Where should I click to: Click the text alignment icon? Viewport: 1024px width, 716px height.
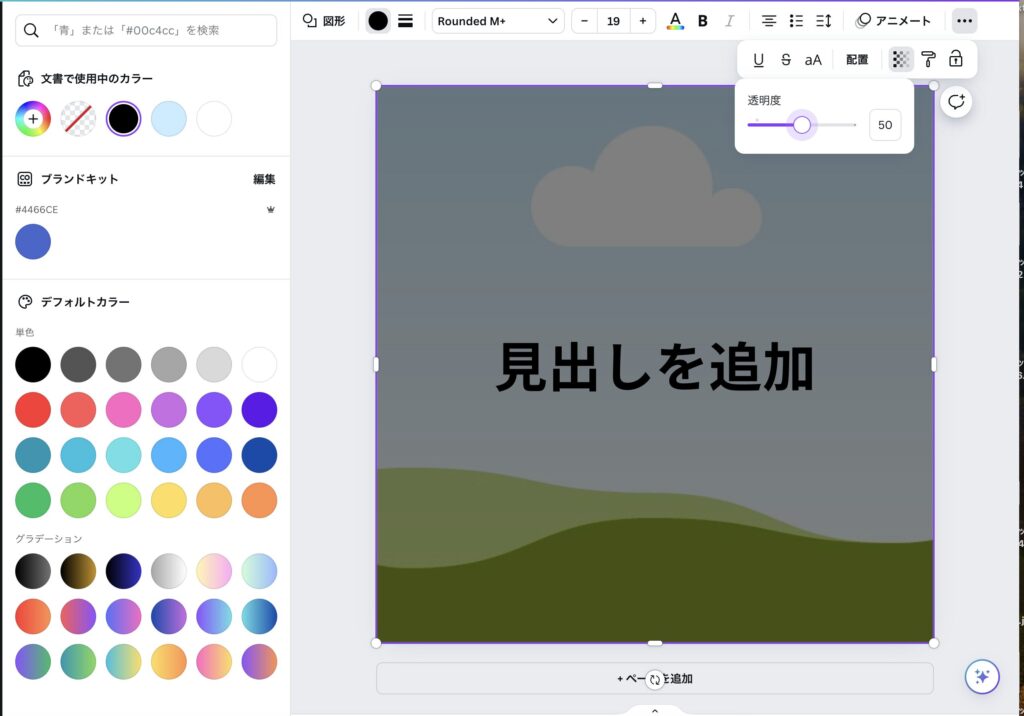tap(768, 21)
